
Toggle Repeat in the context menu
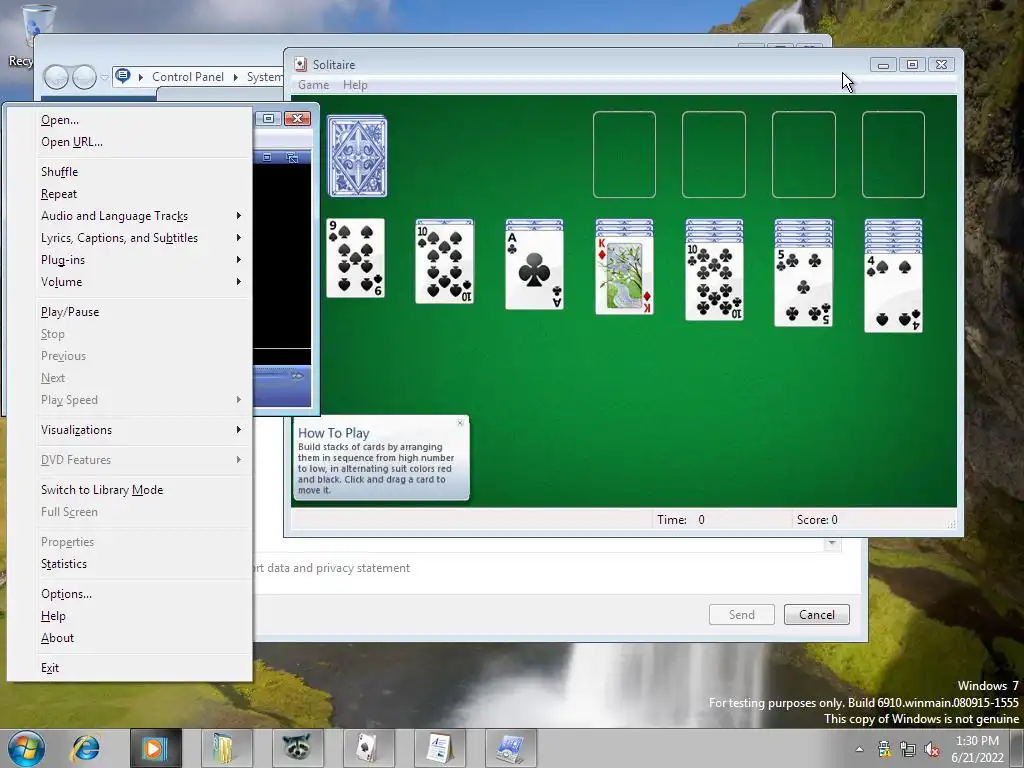129,194
